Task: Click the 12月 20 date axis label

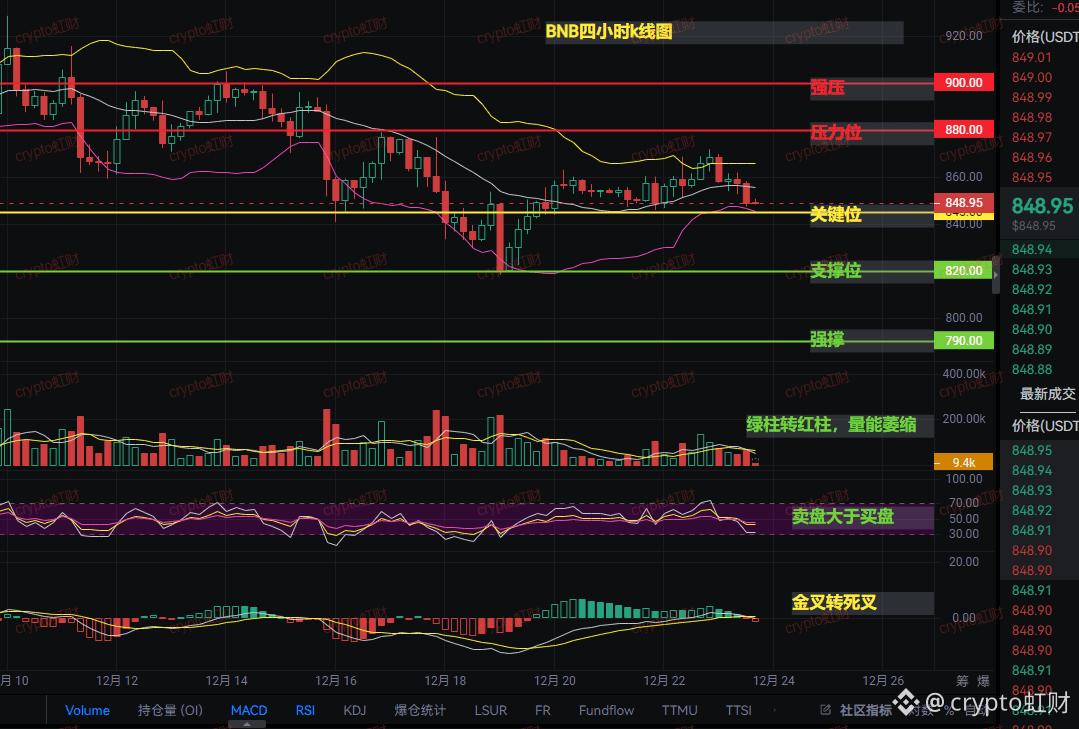Action: (x=555, y=680)
